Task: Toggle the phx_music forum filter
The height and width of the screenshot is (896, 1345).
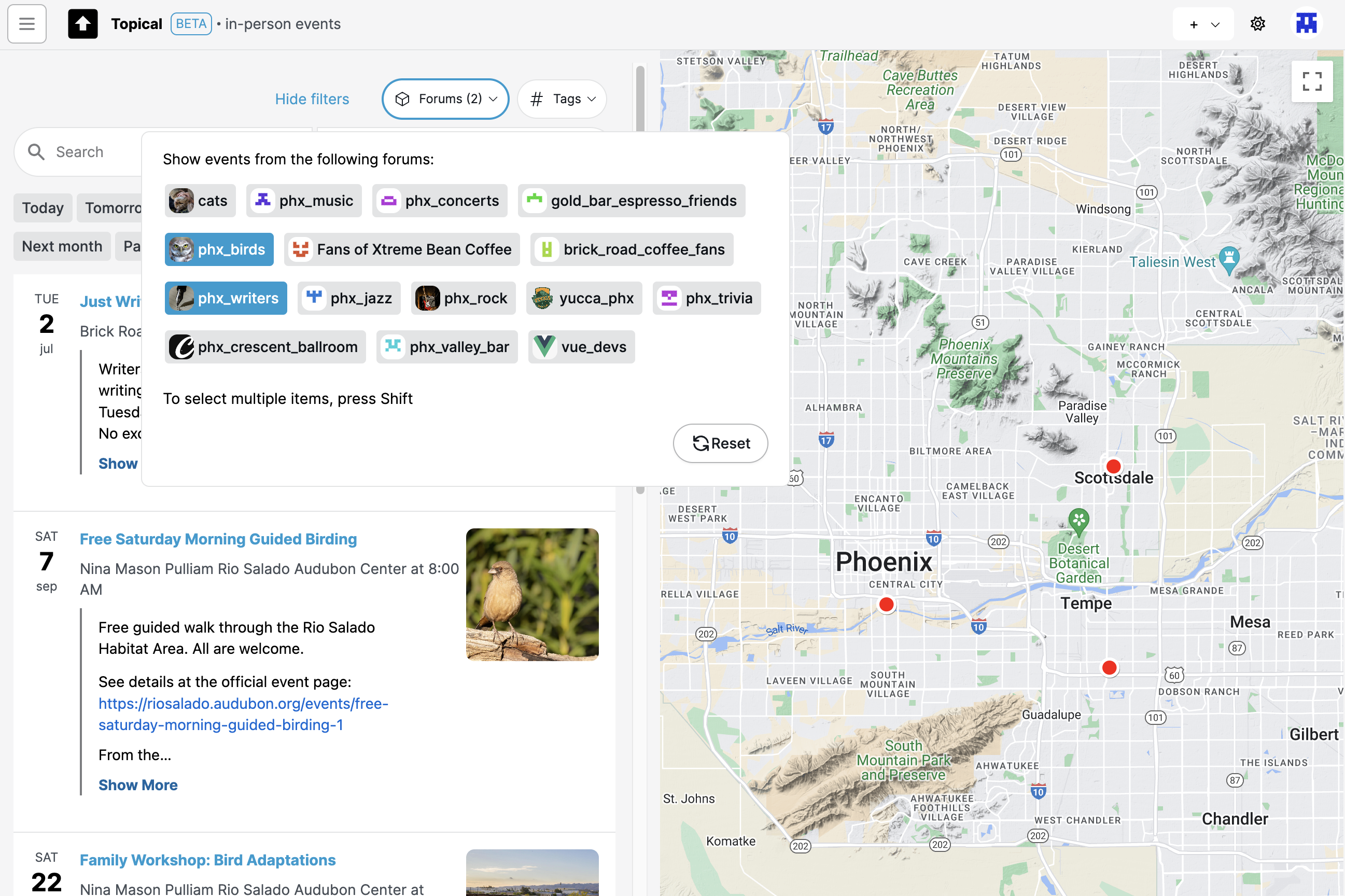Action: click(304, 201)
